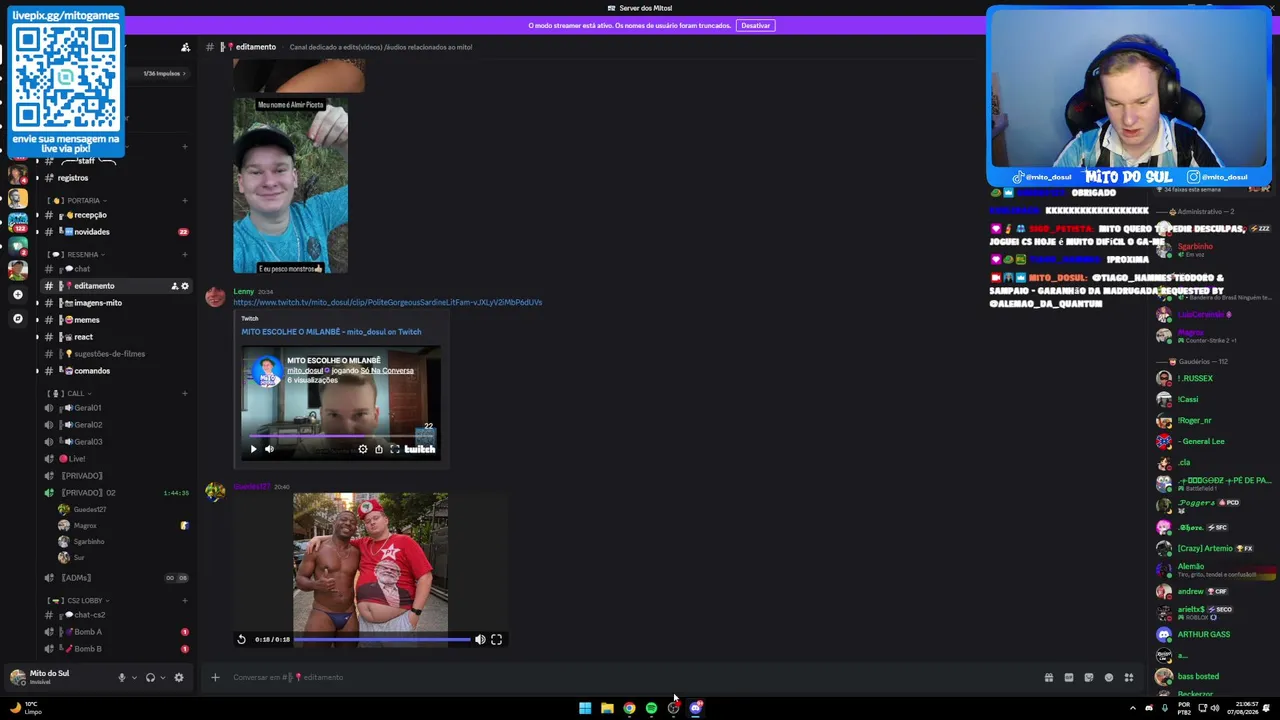This screenshot has height=720, width=1280.
Task: Toggle headphone deafen in the user panel
Action: coord(150,678)
